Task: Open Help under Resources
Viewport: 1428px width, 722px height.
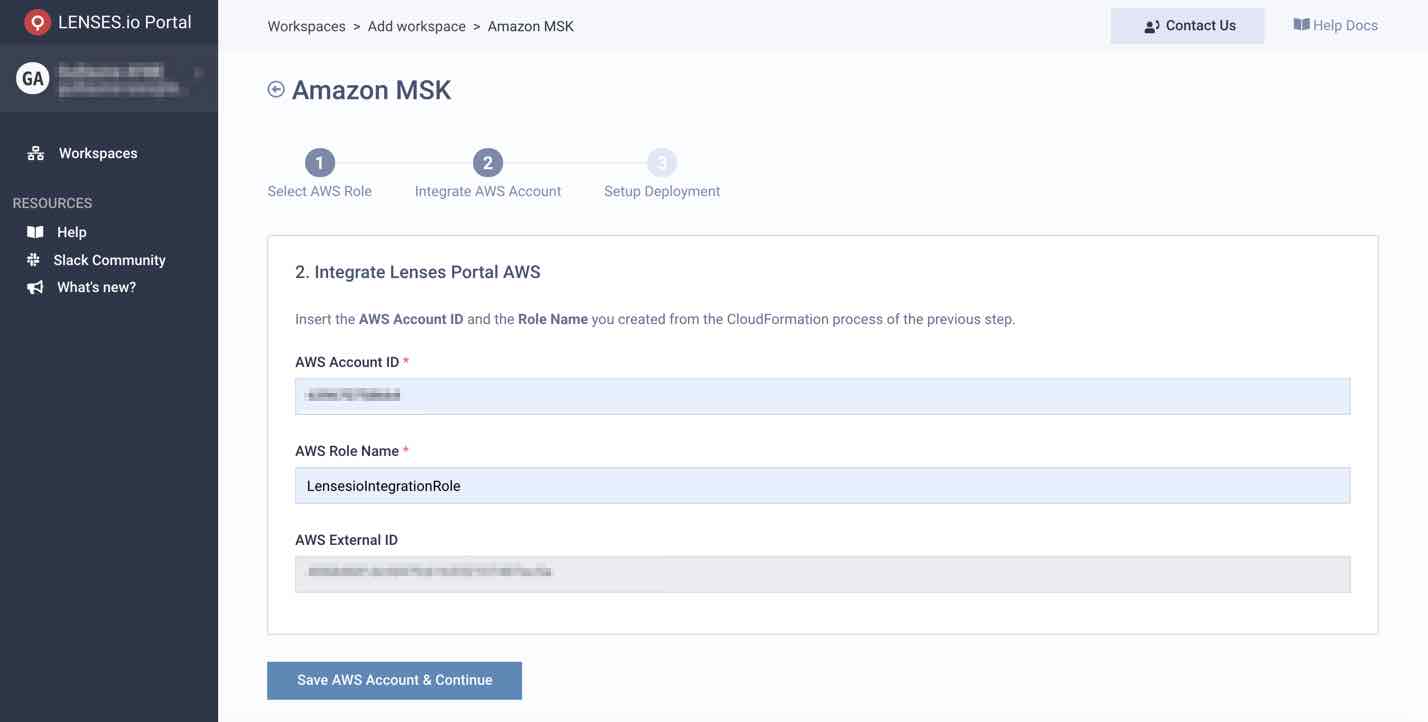Action: 72,232
